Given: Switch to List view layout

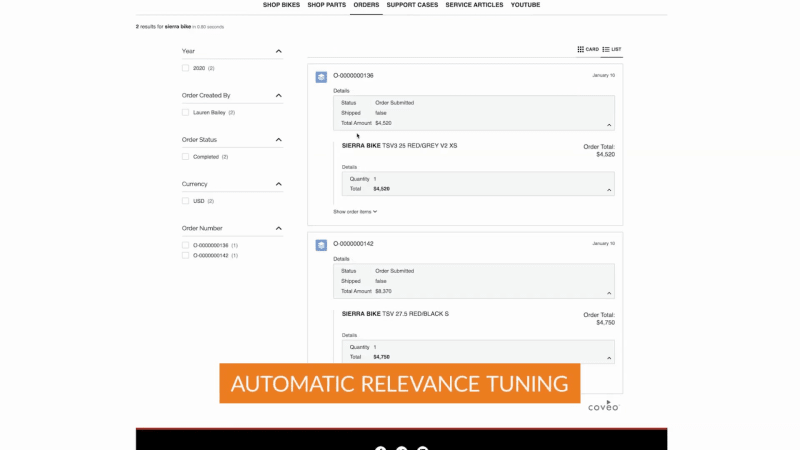Looking at the screenshot, I should point(612,49).
